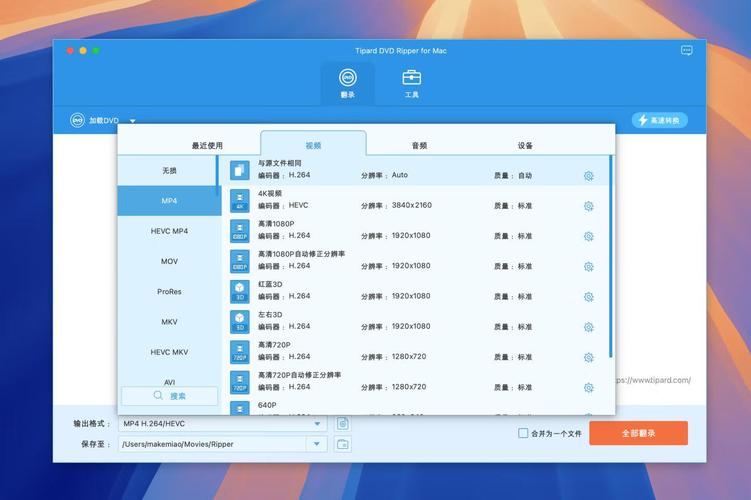Choose the MKV format category
Viewport: 751px width, 500px height.
(x=169, y=321)
